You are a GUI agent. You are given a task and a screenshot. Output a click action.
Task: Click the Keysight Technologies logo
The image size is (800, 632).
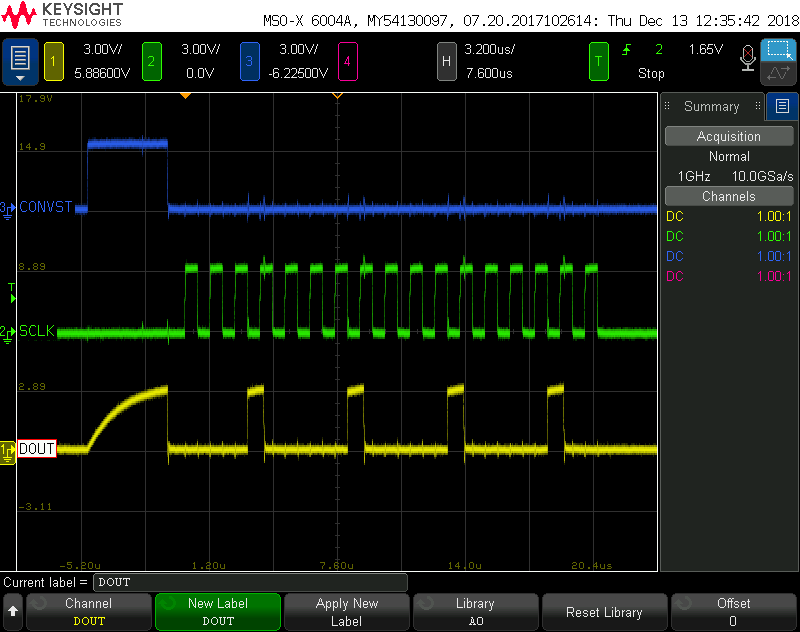click(x=62, y=14)
